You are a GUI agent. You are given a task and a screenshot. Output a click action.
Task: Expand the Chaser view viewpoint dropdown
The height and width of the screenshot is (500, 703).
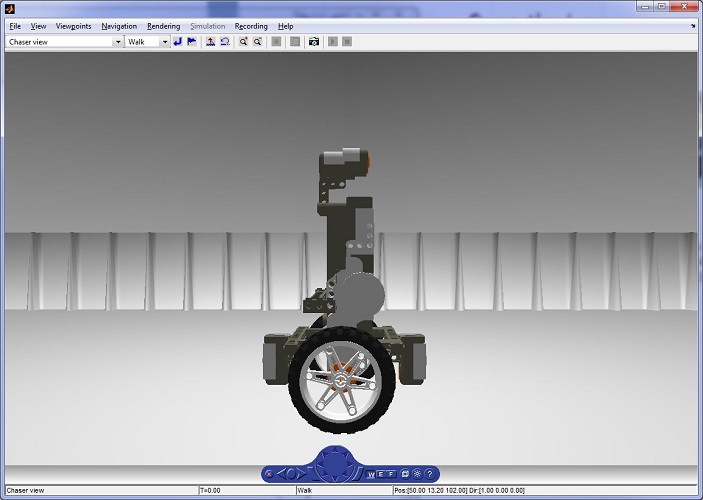tap(118, 42)
